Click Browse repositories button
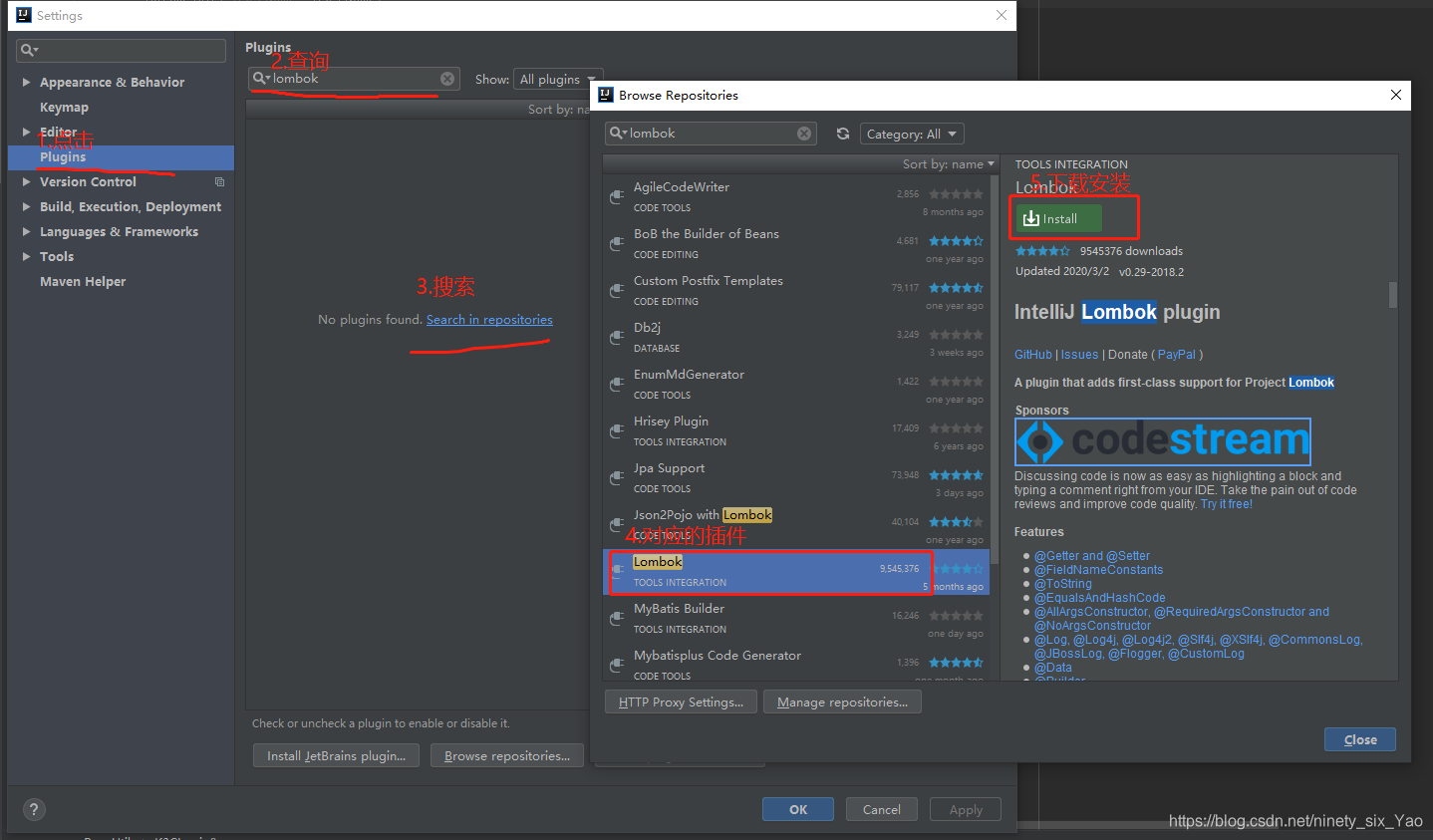The height and width of the screenshot is (840, 1433). tap(507, 756)
